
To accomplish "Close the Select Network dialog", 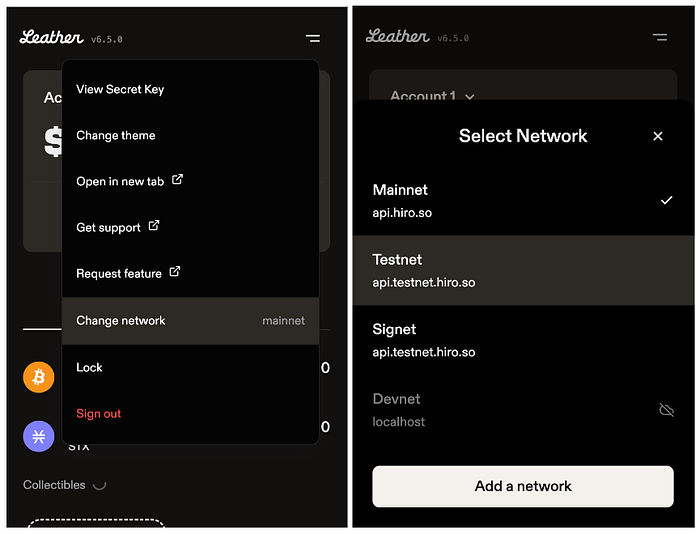I will pyautogui.click(x=658, y=136).
